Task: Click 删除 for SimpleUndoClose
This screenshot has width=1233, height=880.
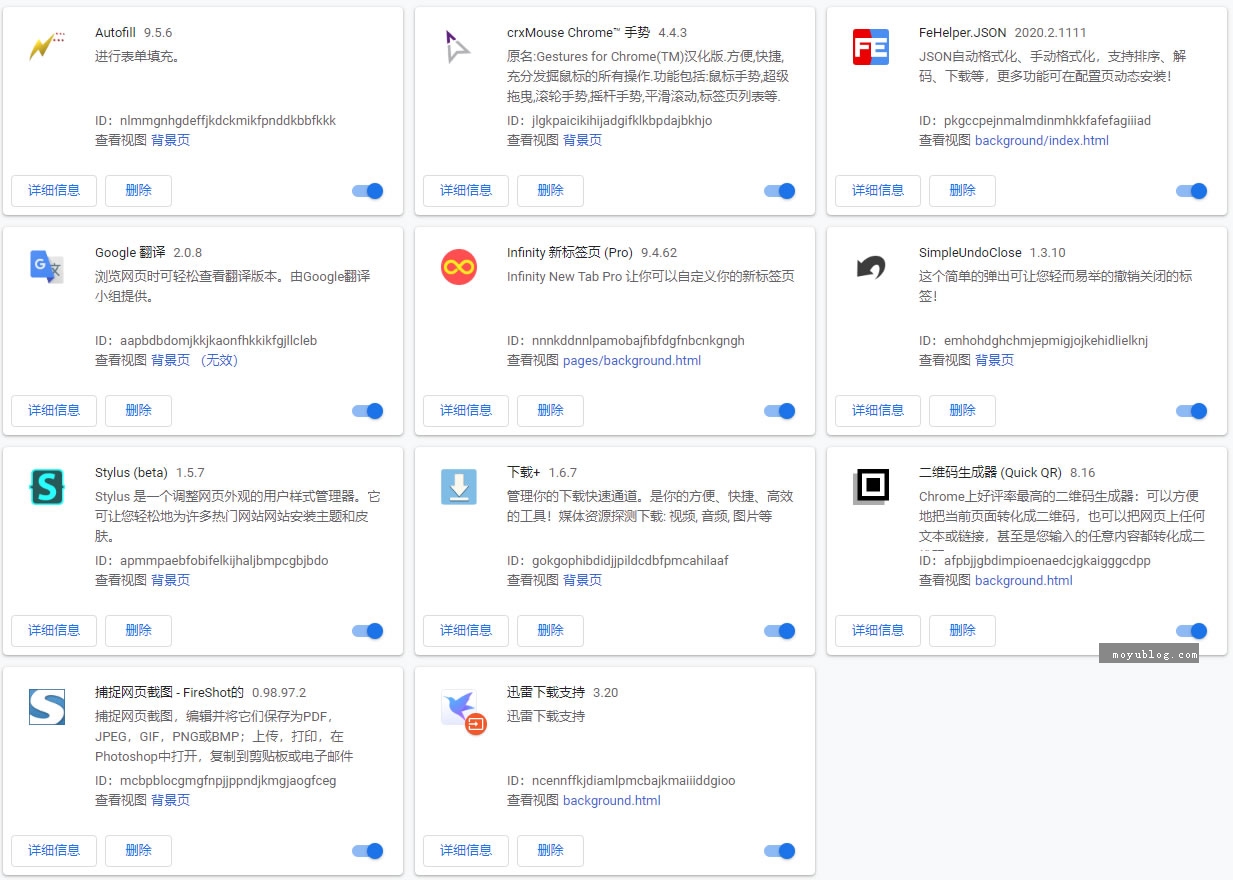Action: pos(962,410)
